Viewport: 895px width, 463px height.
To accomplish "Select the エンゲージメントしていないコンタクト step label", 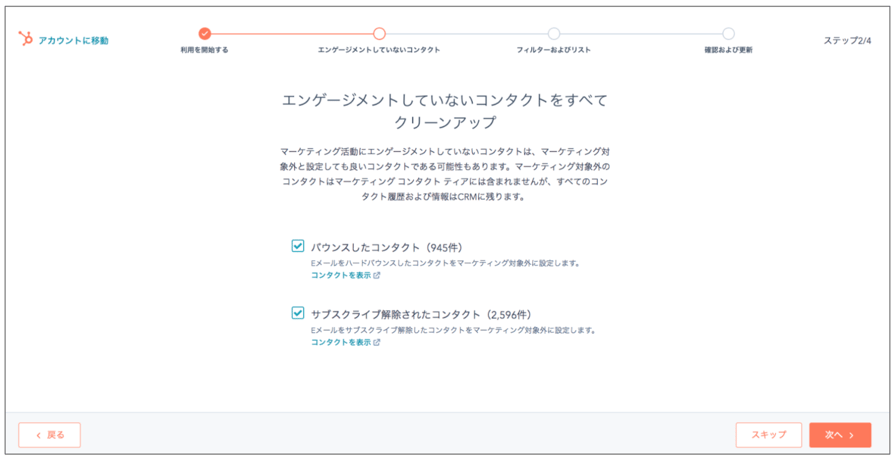I will pyautogui.click(x=379, y=50).
